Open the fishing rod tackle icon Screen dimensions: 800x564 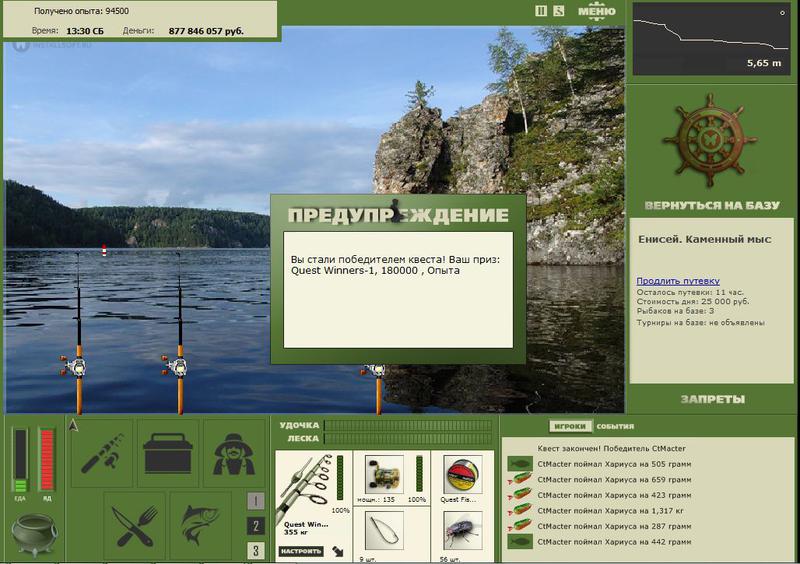coord(102,453)
